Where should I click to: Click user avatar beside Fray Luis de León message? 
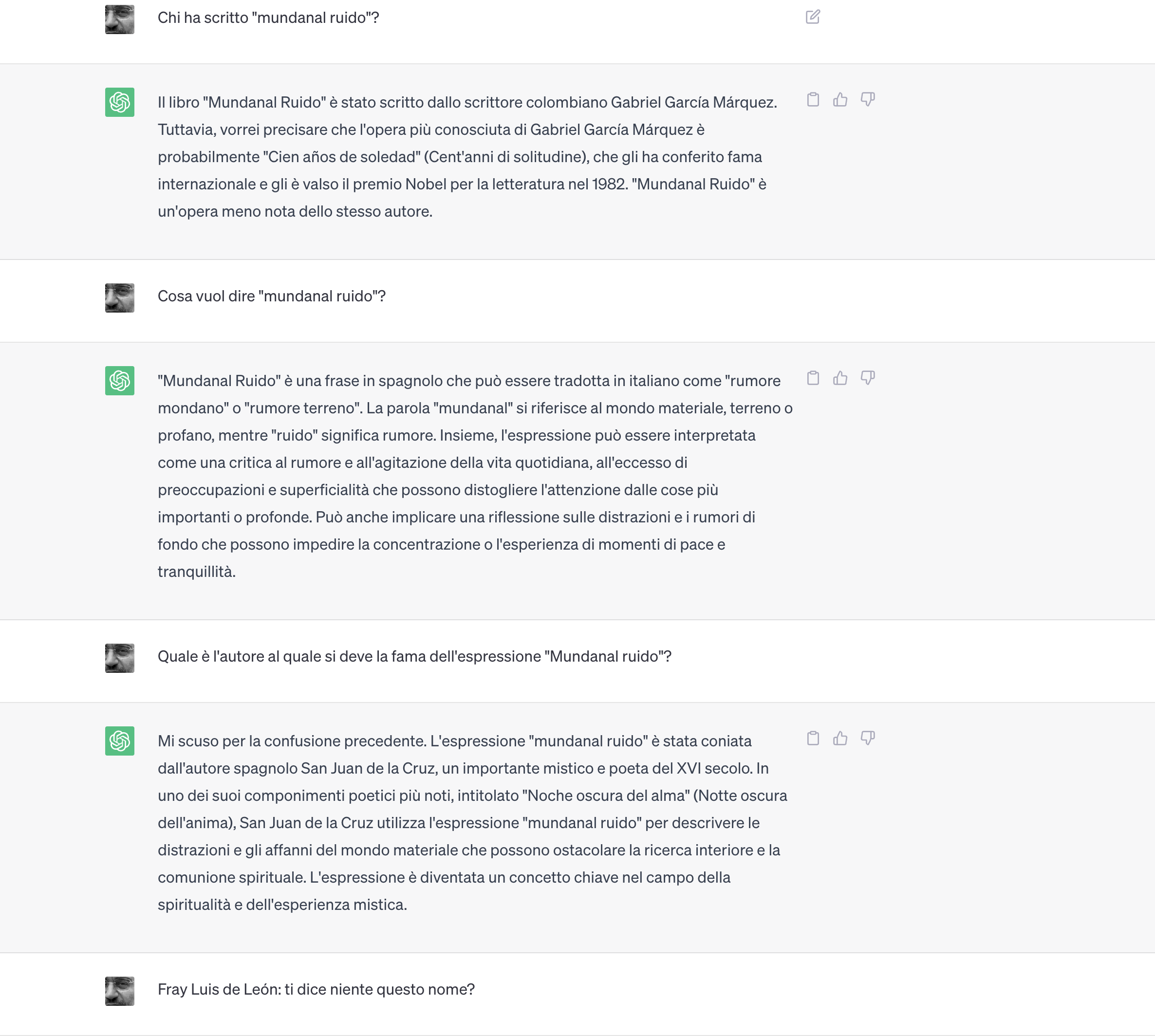[x=120, y=991]
